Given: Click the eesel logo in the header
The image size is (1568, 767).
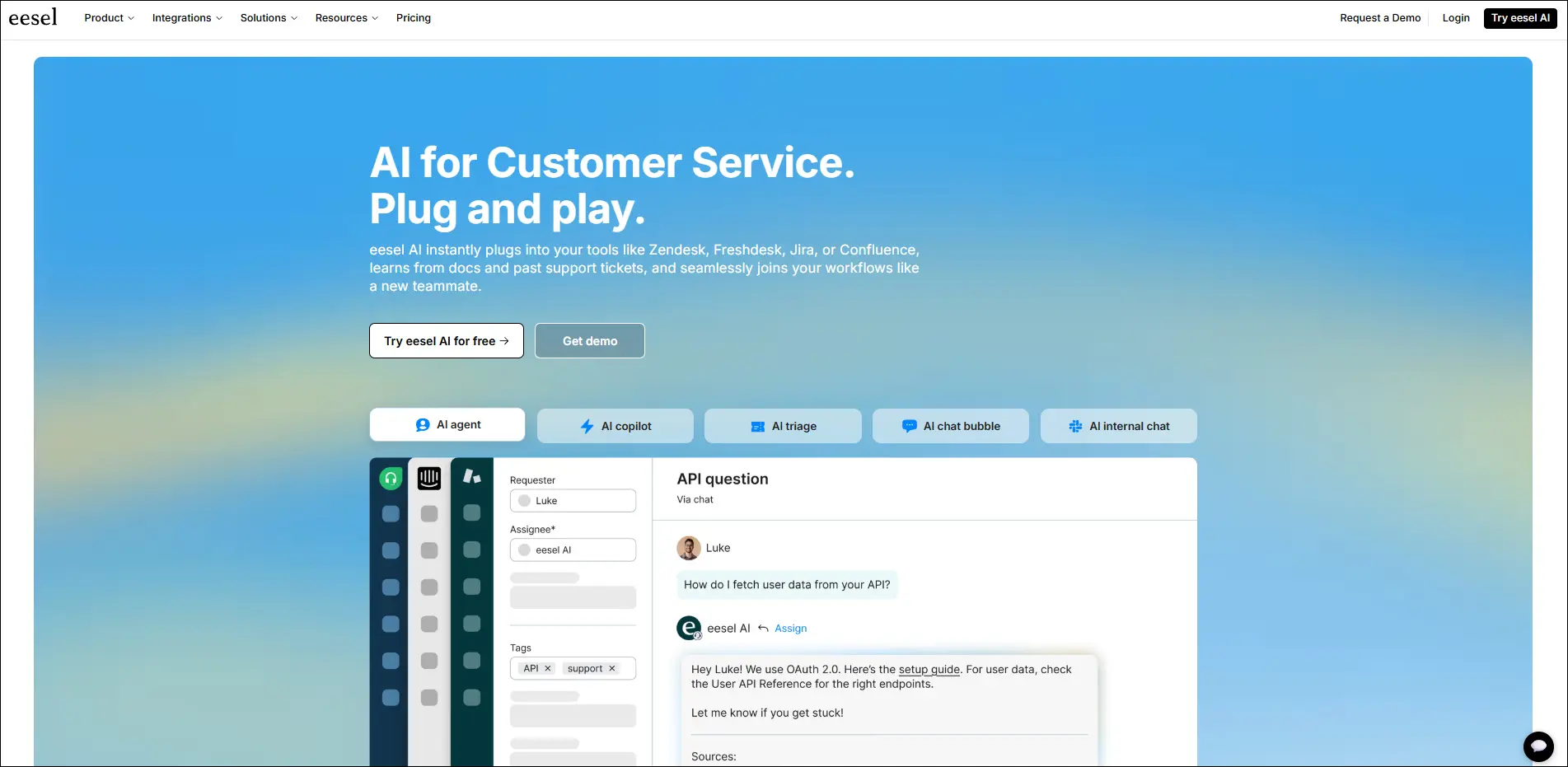Looking at the screenshot, I should coord(33,16).
